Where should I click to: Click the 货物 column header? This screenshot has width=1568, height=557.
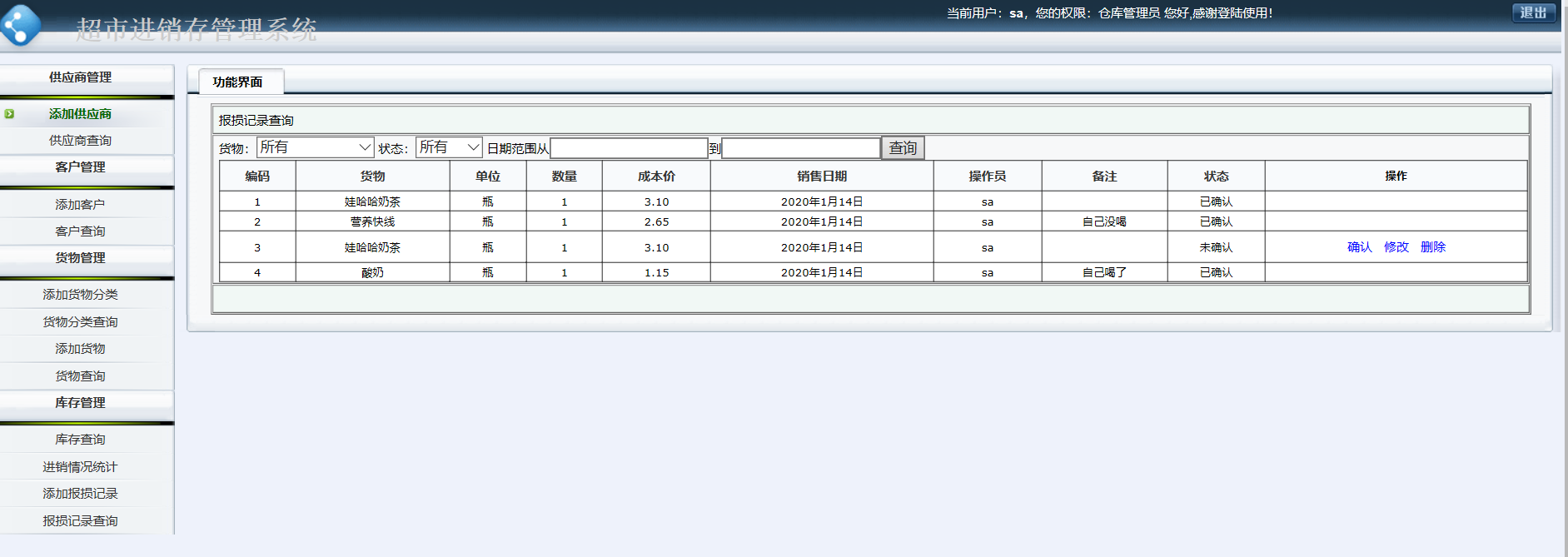coord(372,177)
